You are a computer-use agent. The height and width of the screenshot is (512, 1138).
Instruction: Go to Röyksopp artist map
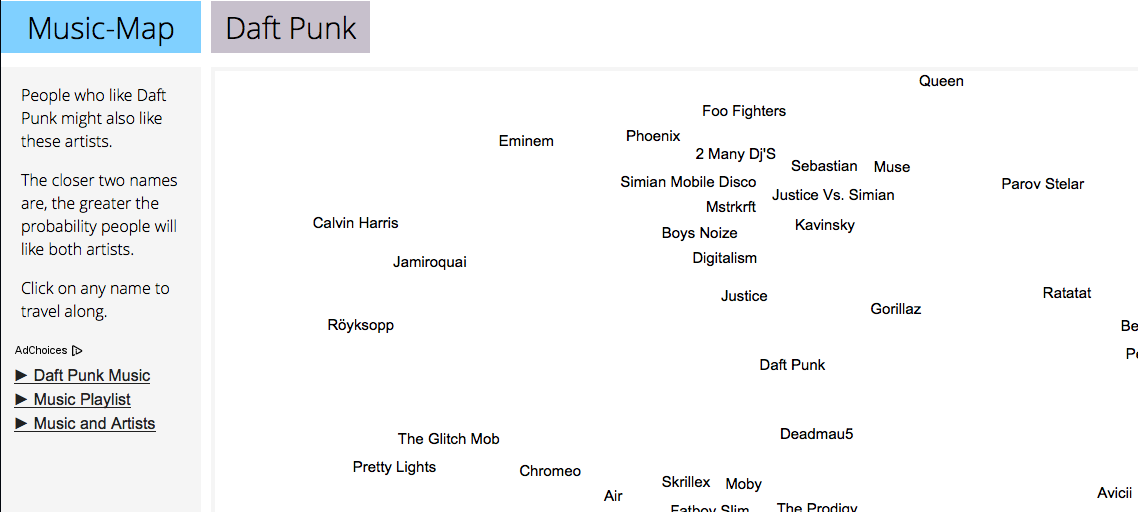tap(360, 325)
